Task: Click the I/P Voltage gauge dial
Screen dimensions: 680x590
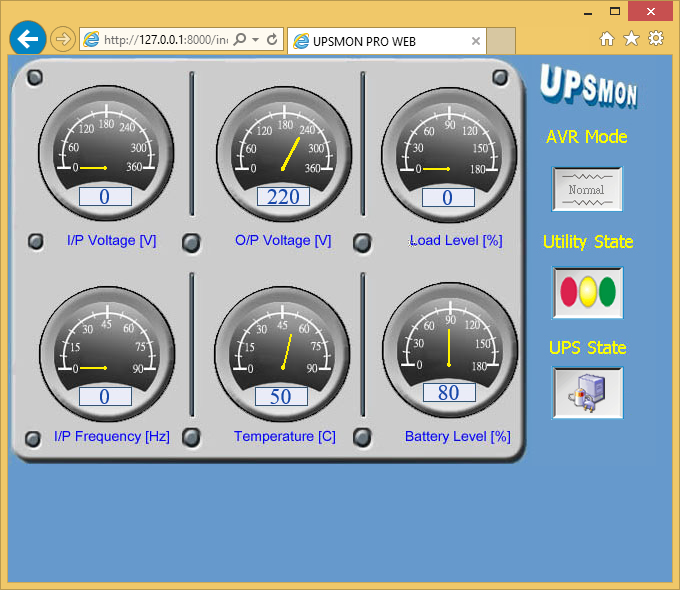Action: (106, 152)
